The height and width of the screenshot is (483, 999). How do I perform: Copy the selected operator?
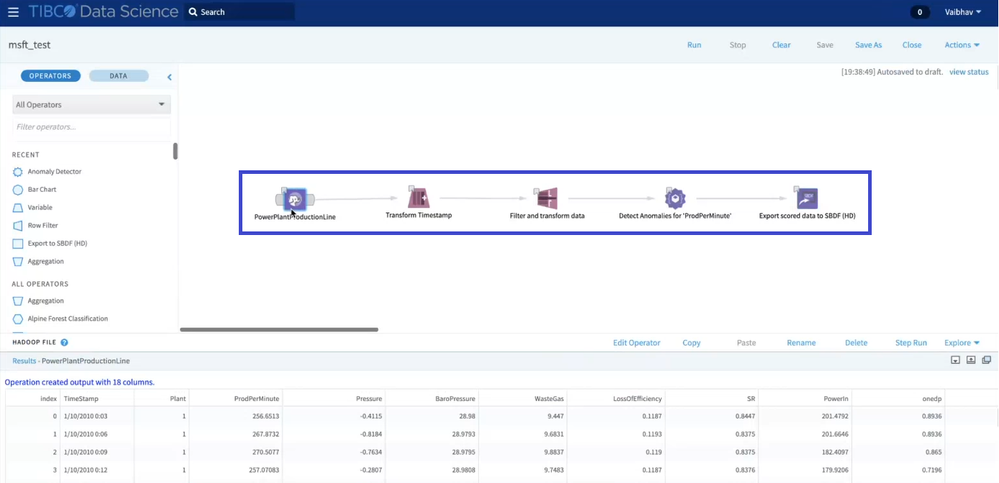pyautogui.click(x=691, y=343)
